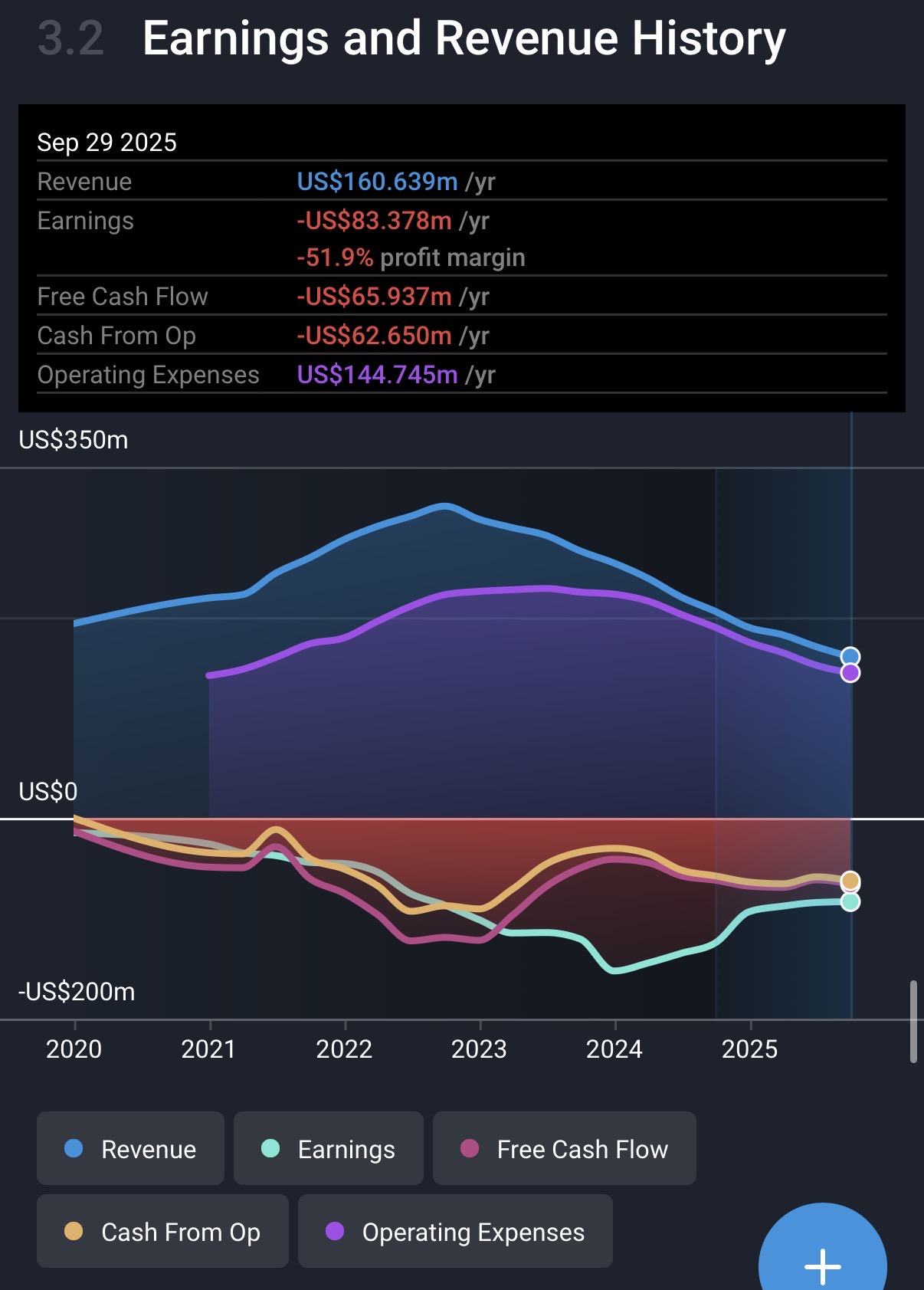Tap the blue plus floating button
The image size is (924, 1290).
click(822, 1257)
